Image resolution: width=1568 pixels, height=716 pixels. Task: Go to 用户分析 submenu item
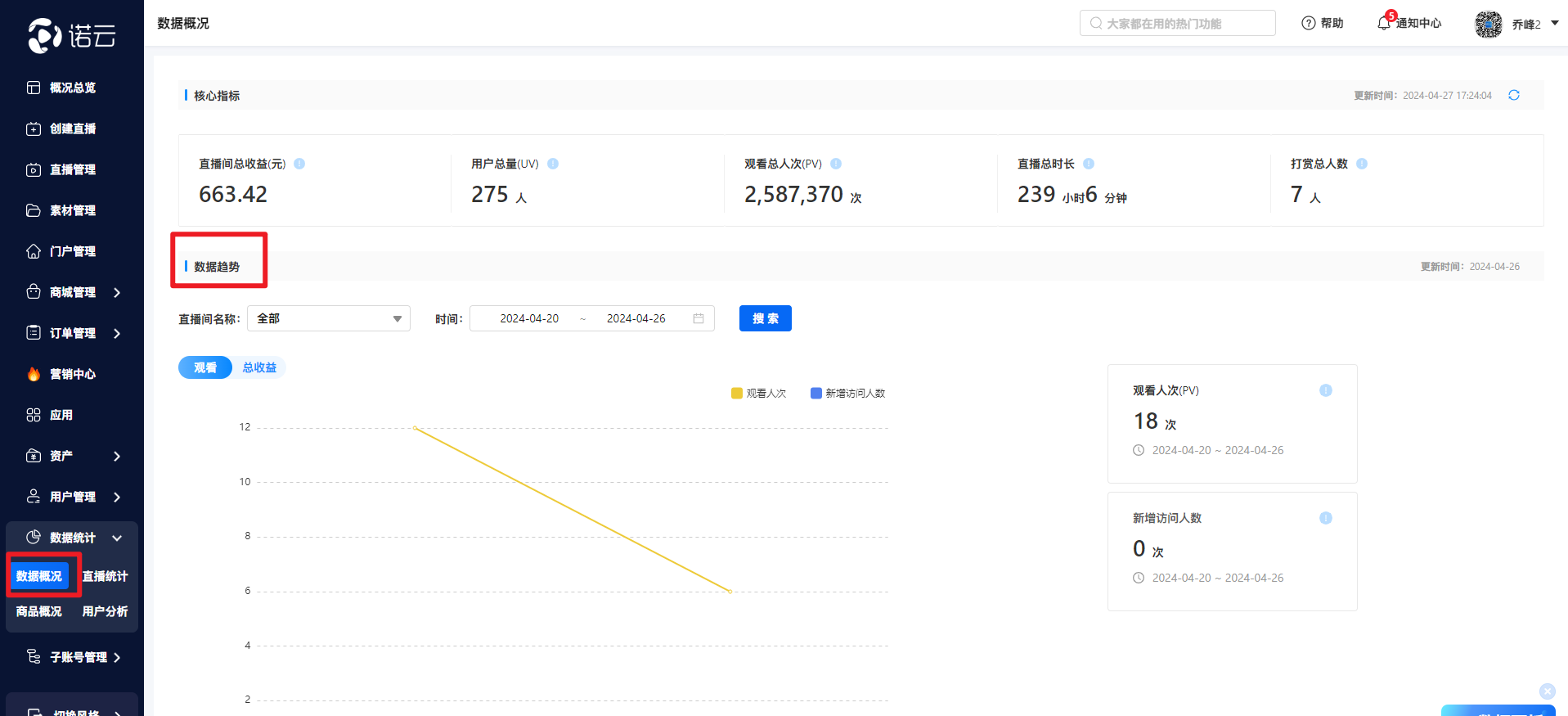(105, 611)
